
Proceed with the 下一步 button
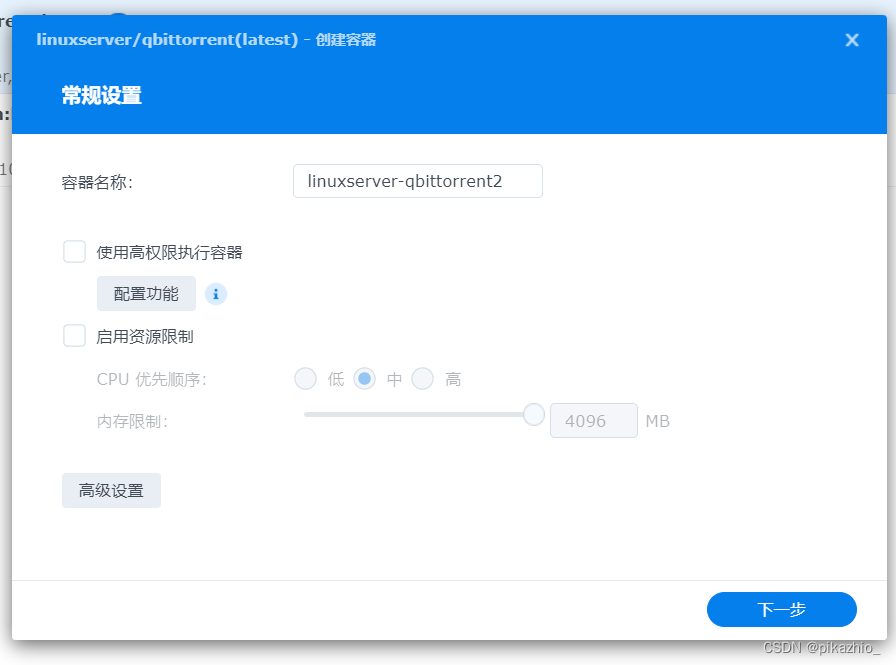(x=782, y=610)
